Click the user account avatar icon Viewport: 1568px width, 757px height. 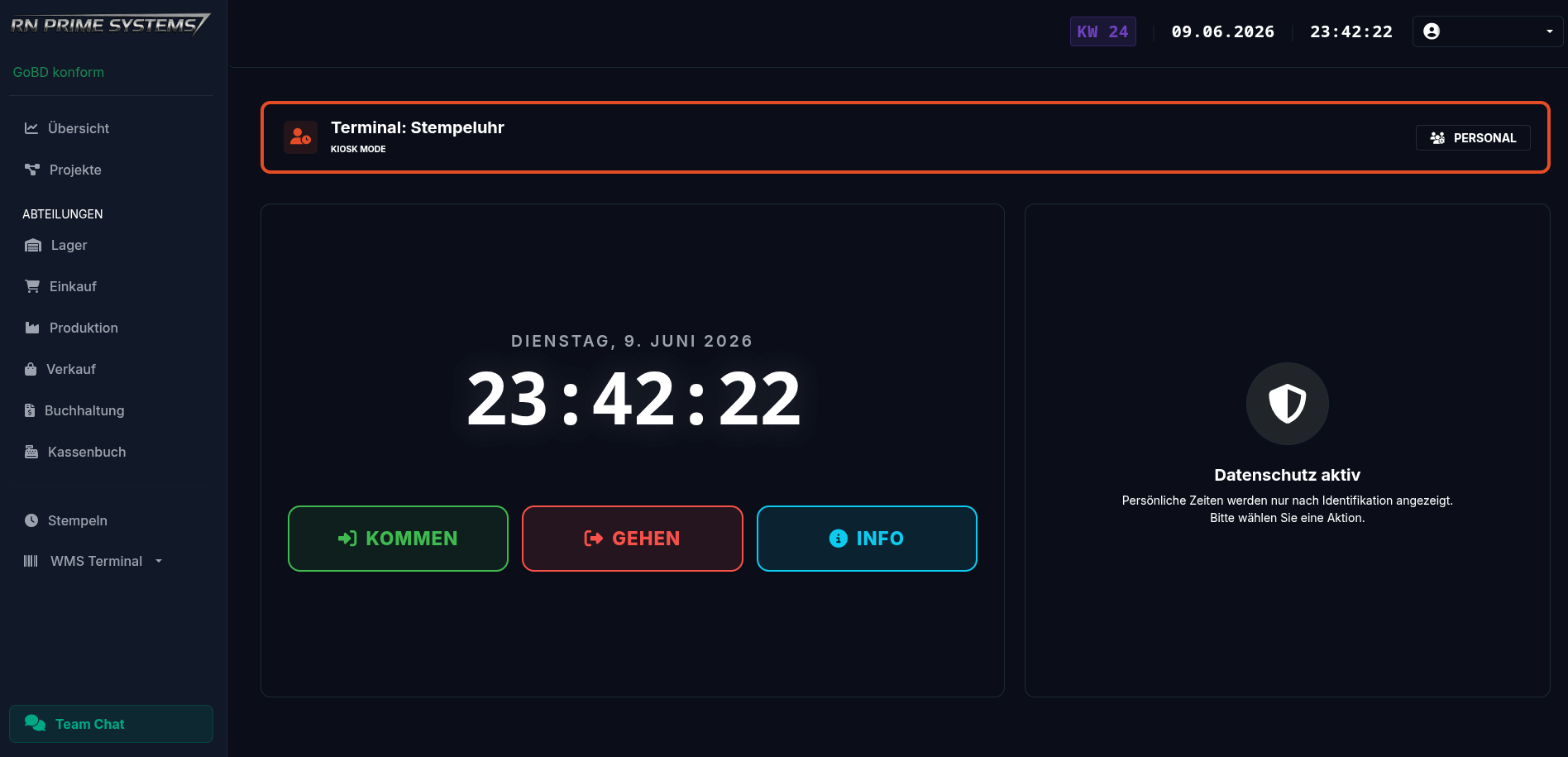tap(1432, 31)
